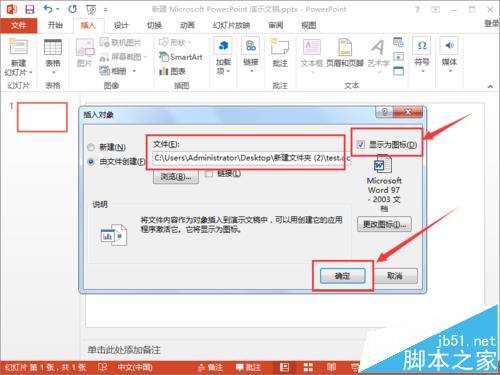
Task: Click the spell check icon in status bar
Action: [x=102, y=367]
